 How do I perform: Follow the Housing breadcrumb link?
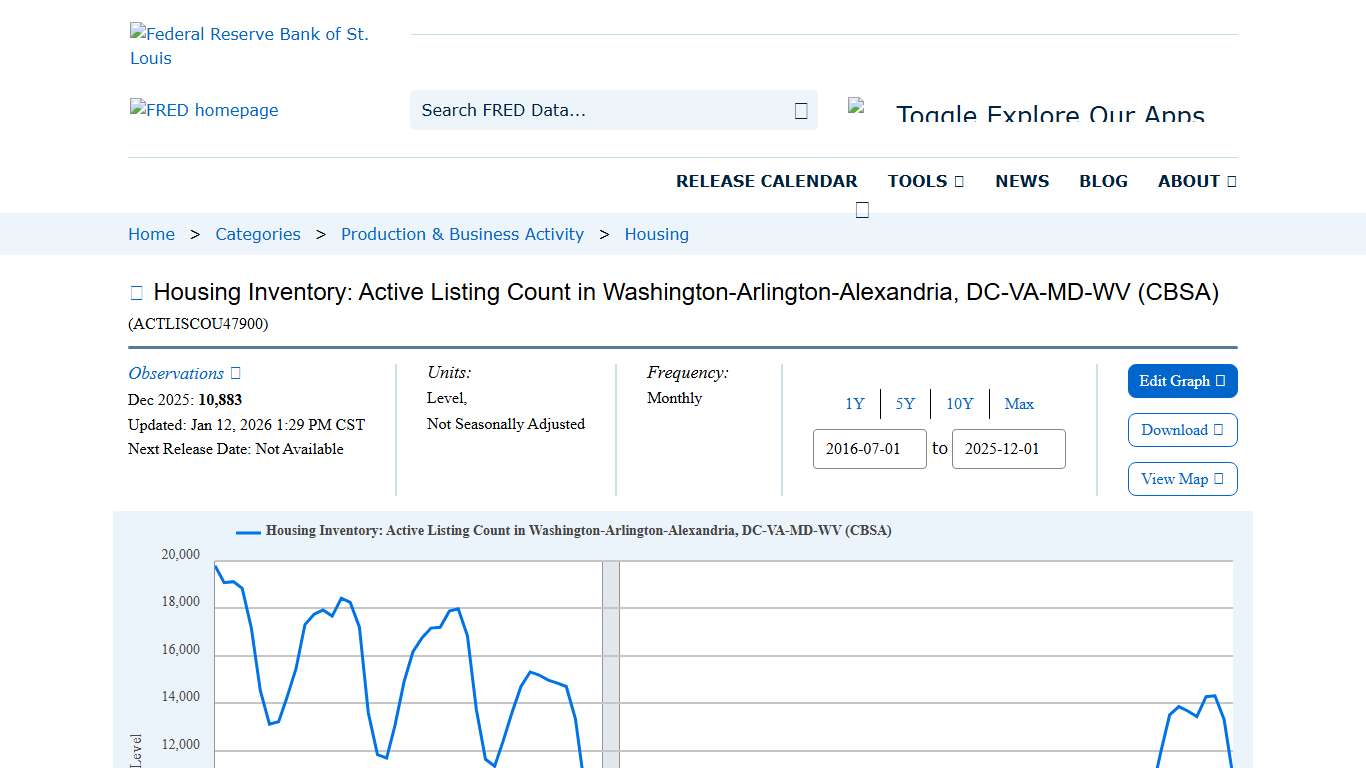(656, 234)
